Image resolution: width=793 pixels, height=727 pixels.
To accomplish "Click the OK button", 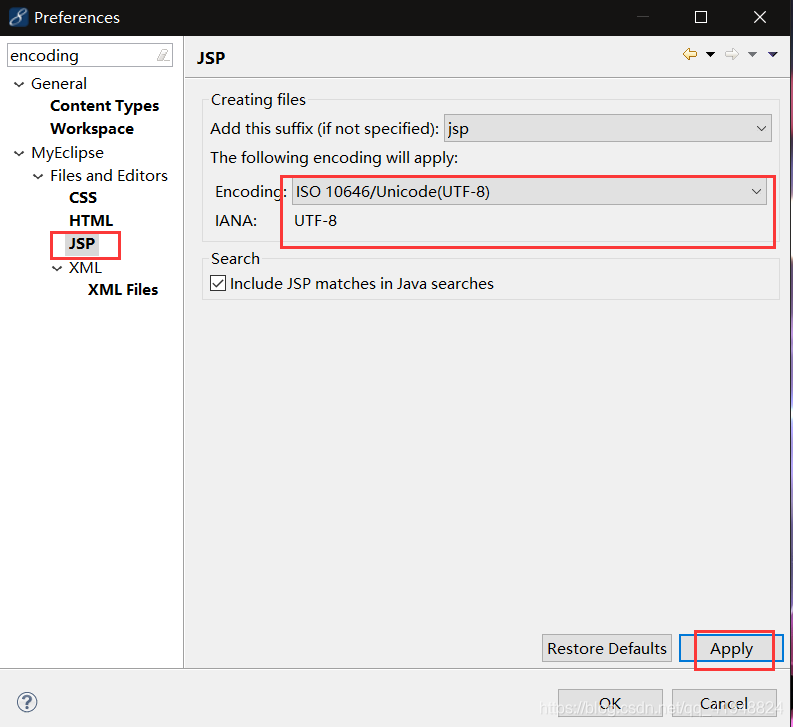I will (610, 703).
